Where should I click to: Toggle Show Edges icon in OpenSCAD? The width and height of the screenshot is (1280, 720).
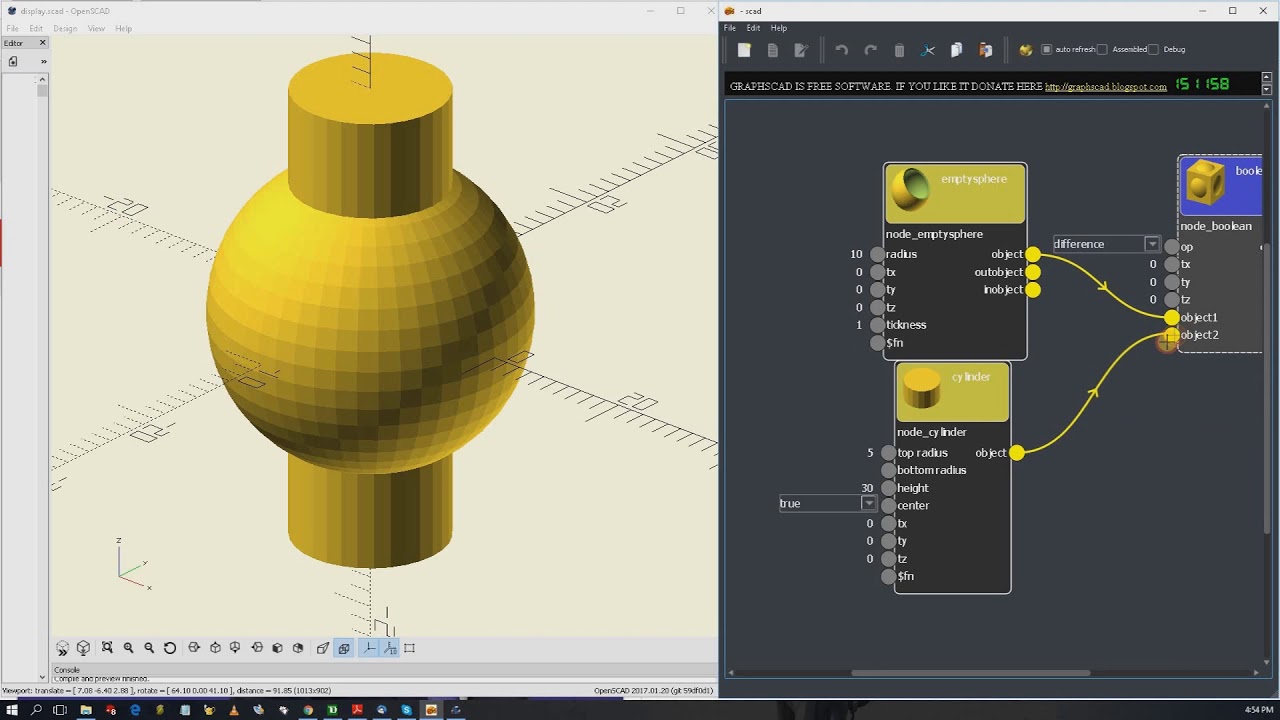410,648
